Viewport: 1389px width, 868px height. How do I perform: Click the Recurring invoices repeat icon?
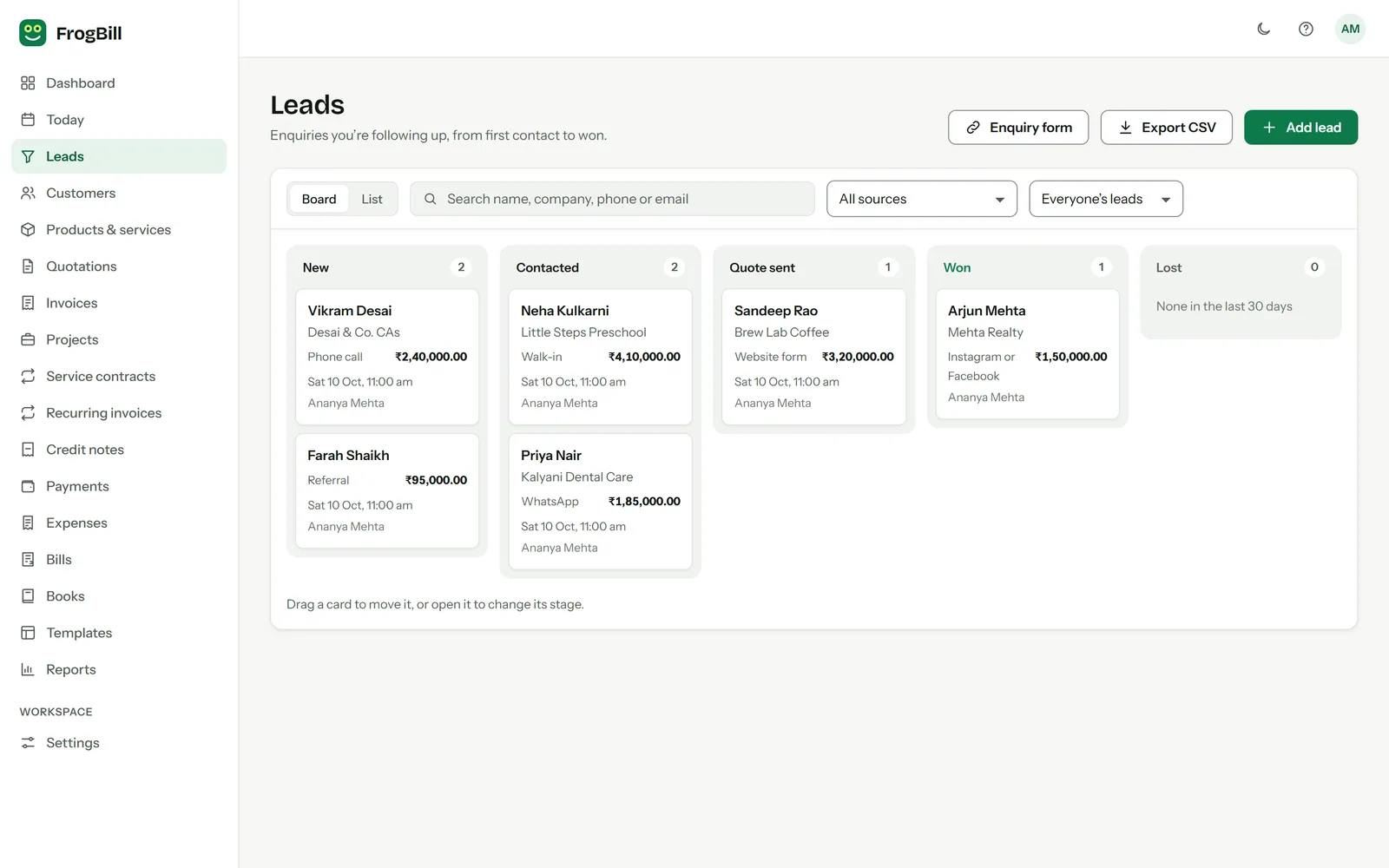click(x=28, y=413)
